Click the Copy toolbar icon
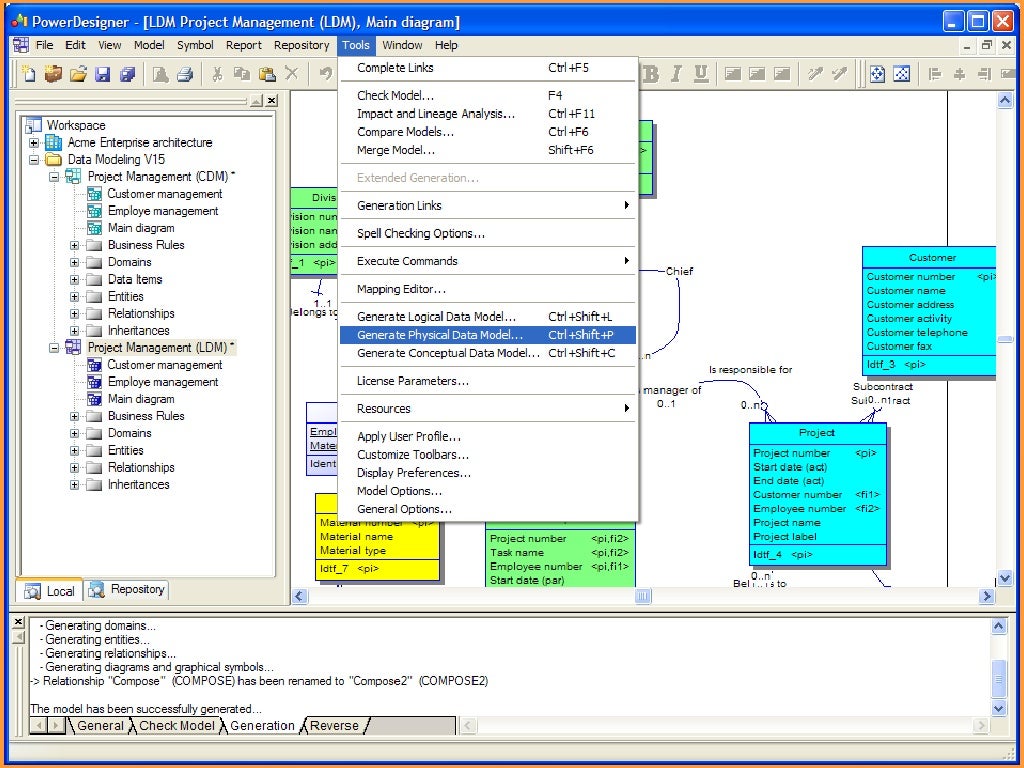This screenshot has height=768, width=1024. point(242,74)
